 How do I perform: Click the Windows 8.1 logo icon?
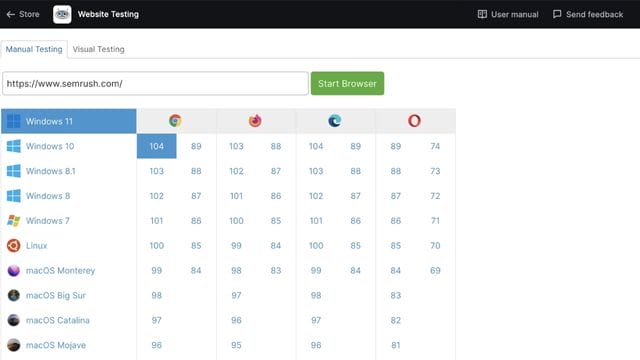[x=14, y=171]
